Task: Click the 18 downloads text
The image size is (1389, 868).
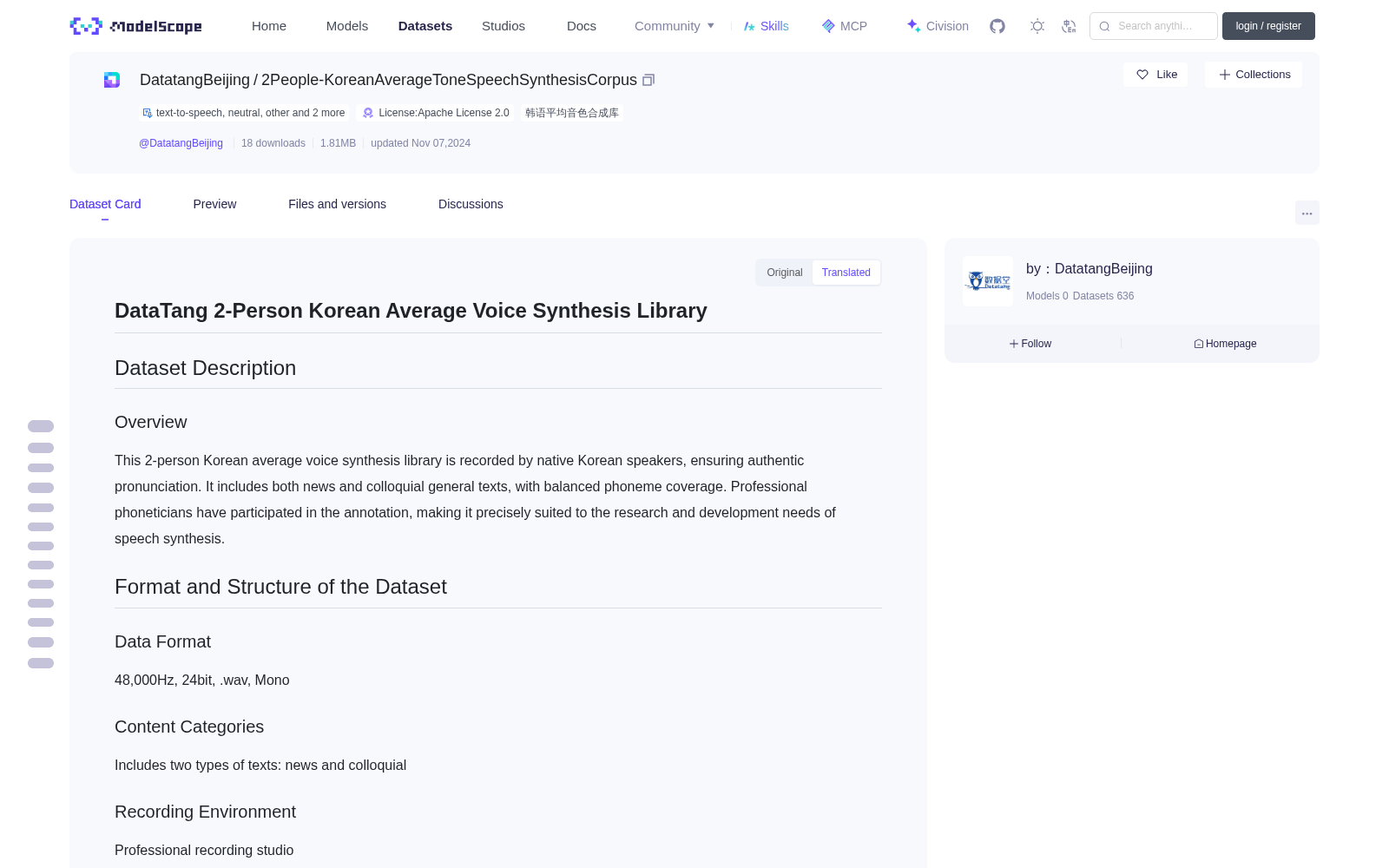Action: [273, 143]
